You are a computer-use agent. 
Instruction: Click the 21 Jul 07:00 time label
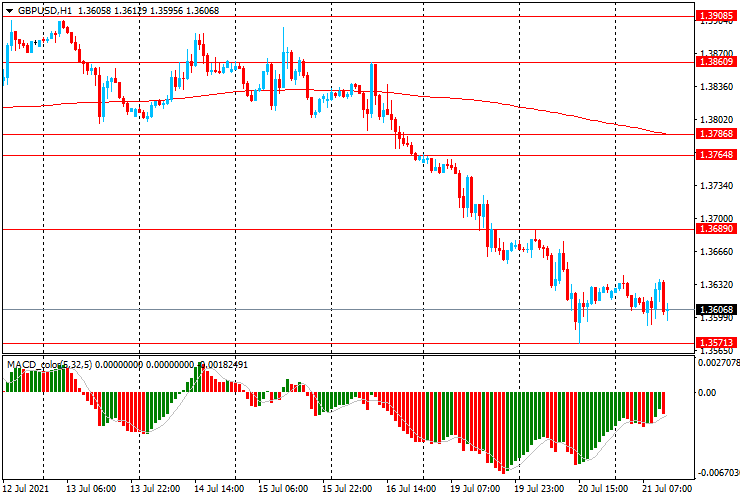pos(667,488)
